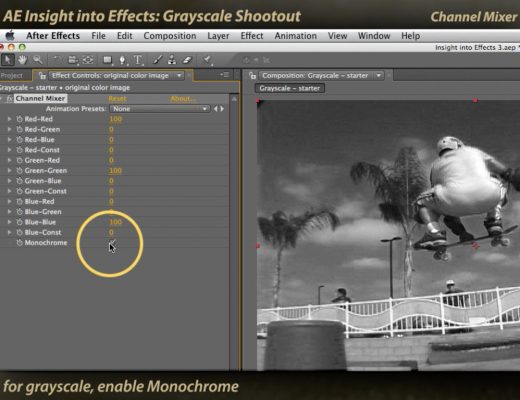The image size is (520, 400).
Task: Enable the Blue-Const stopwatch
Action: coord(19,233)
